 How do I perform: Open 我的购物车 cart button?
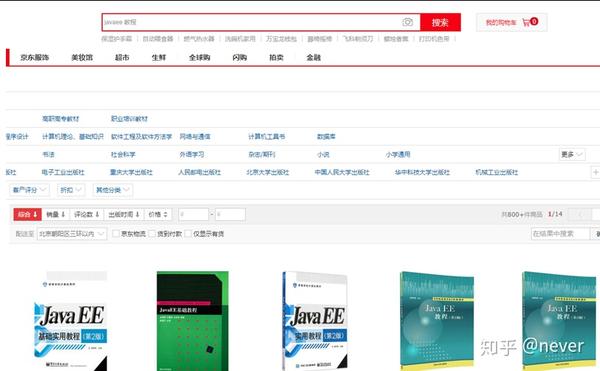coord(512,22)
